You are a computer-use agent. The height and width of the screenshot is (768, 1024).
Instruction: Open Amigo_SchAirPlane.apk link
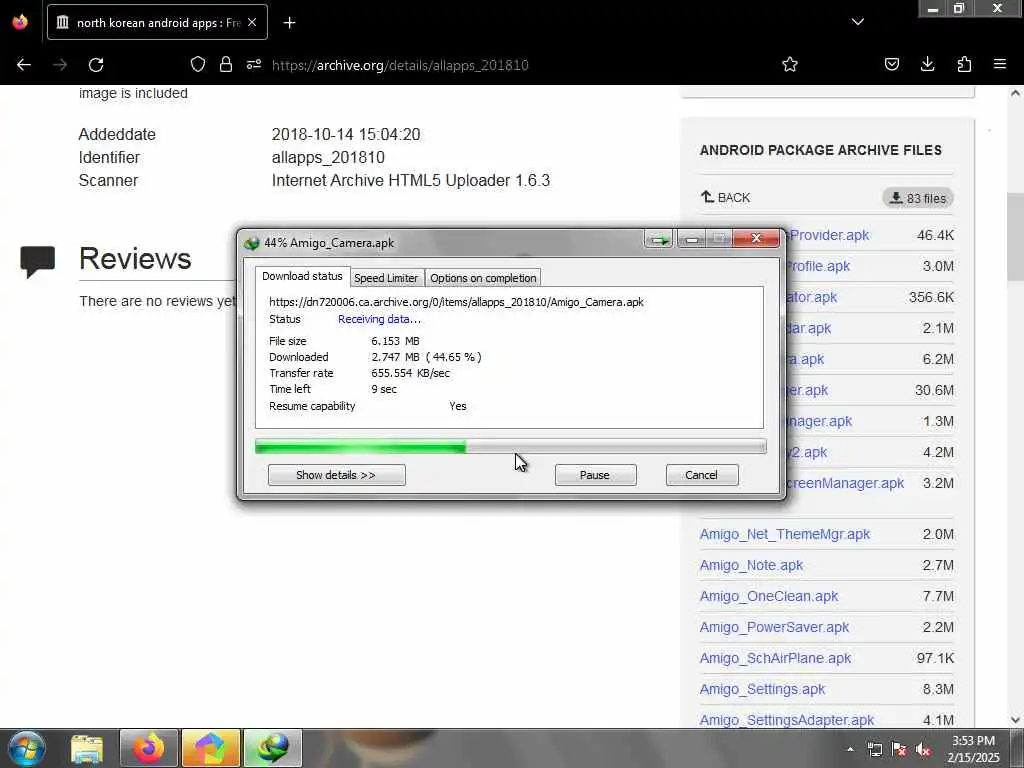[775, 658]
